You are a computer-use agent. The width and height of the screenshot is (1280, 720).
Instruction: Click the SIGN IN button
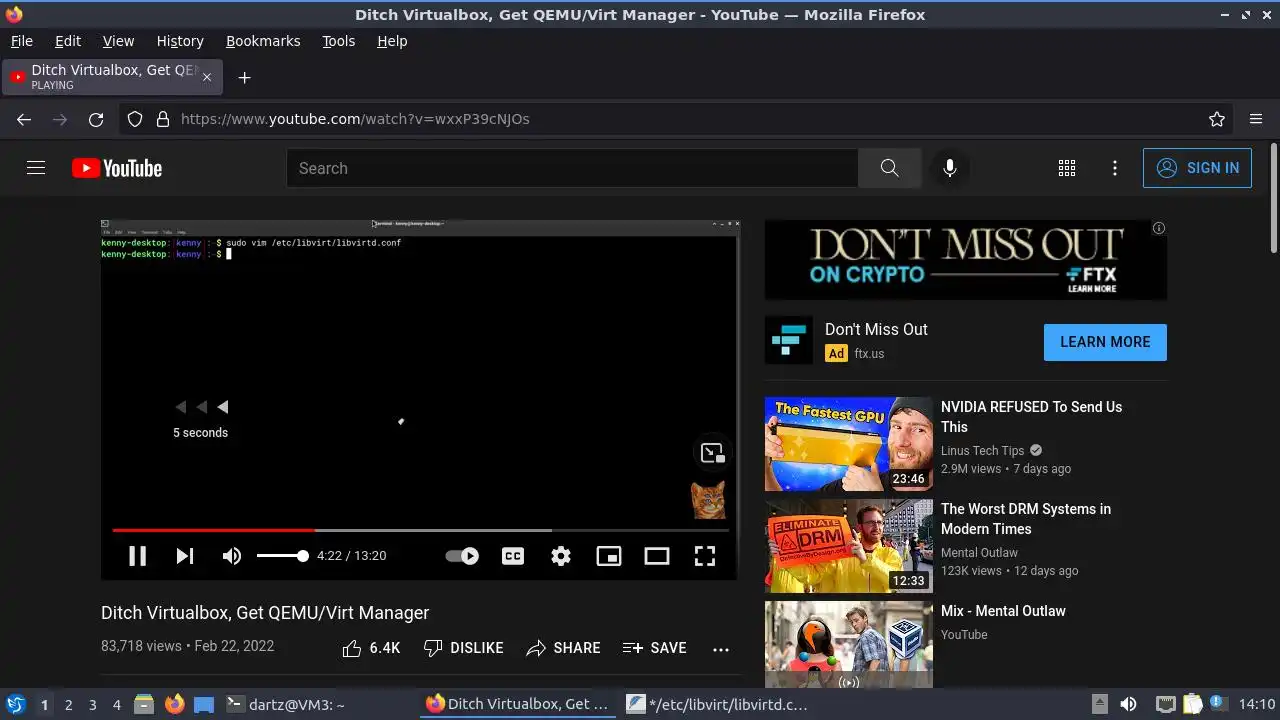[x=1197, y=168]
